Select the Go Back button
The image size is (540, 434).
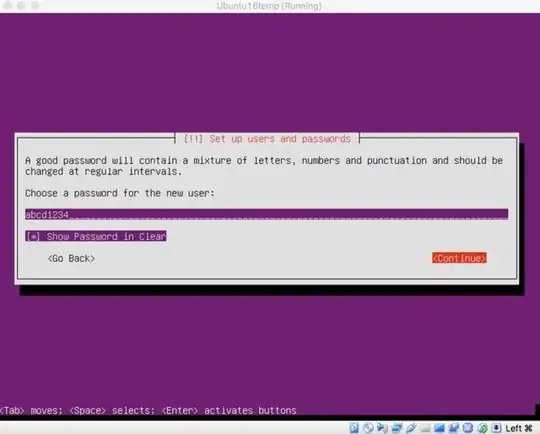[71, 258]
